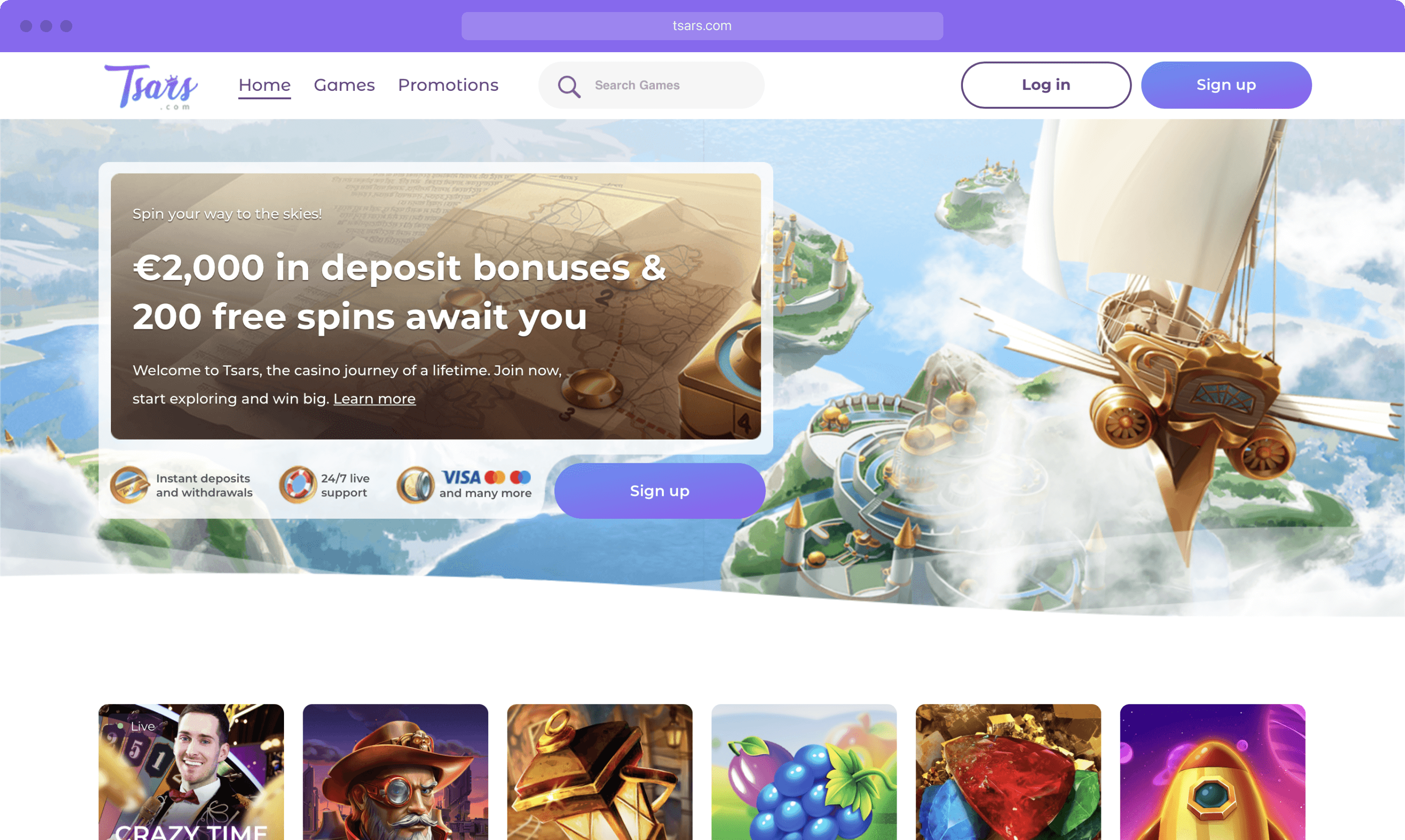Screen dimensions: 1405x840
Task: Click the magnifying glass search icon
Action: 569,86
